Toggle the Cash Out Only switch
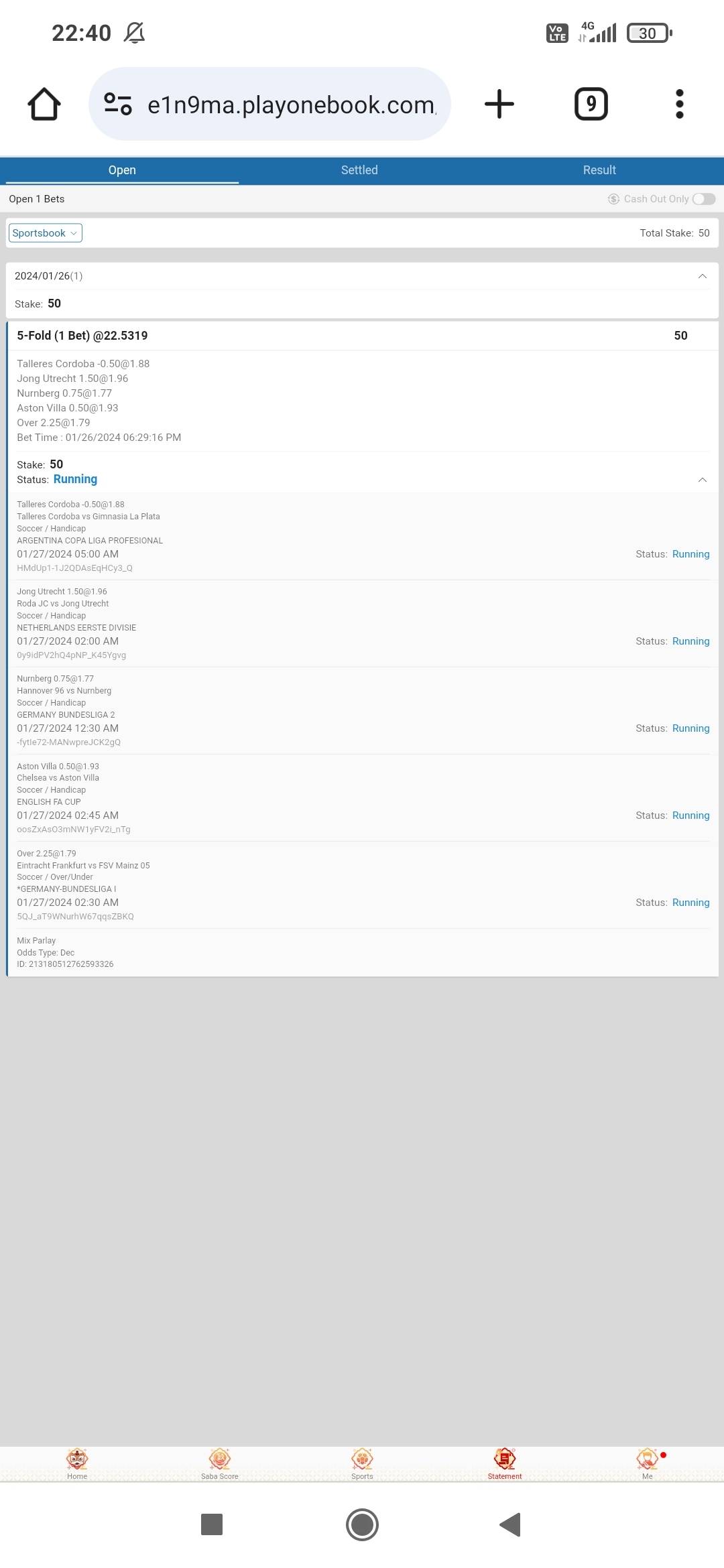This screenshot has width=724, height=1568. (x=704, y=199)
